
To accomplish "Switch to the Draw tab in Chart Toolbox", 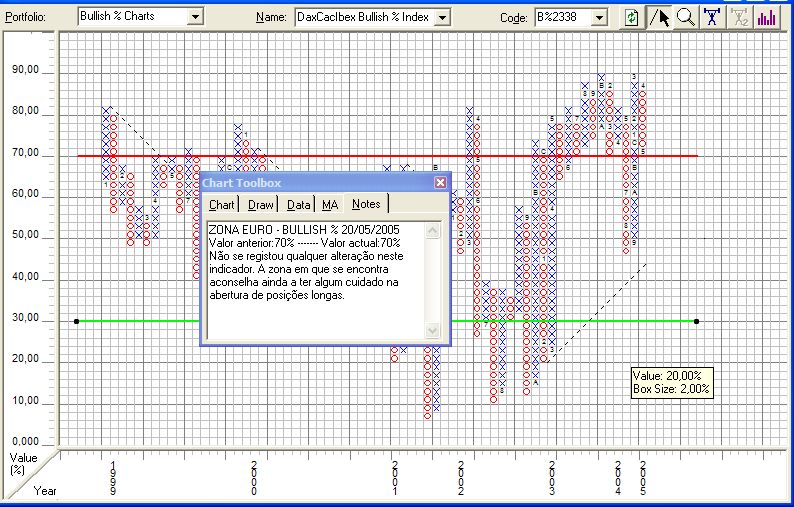I will [260, 205].
